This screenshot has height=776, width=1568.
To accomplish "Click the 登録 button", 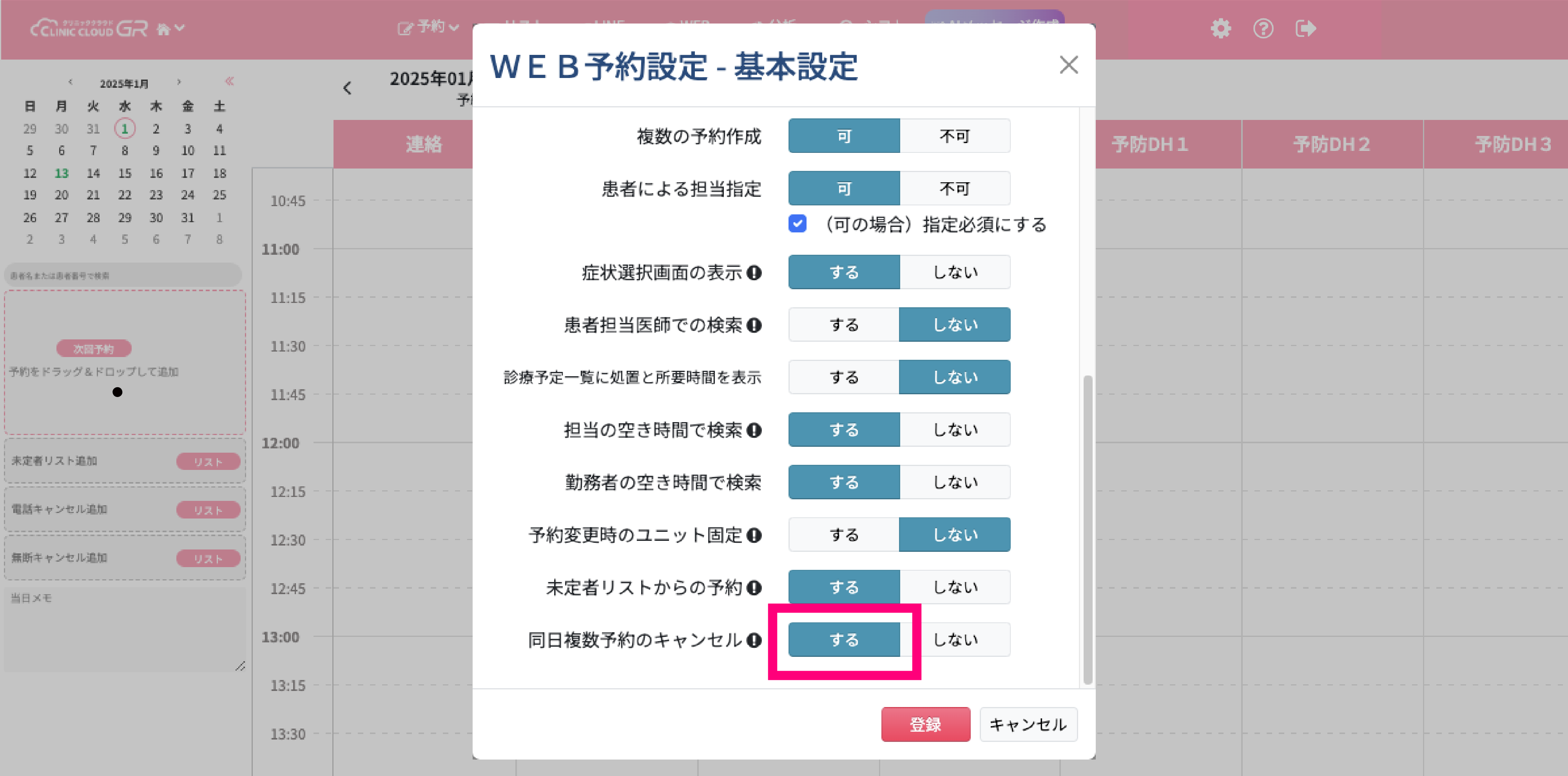I will point(925,724).
